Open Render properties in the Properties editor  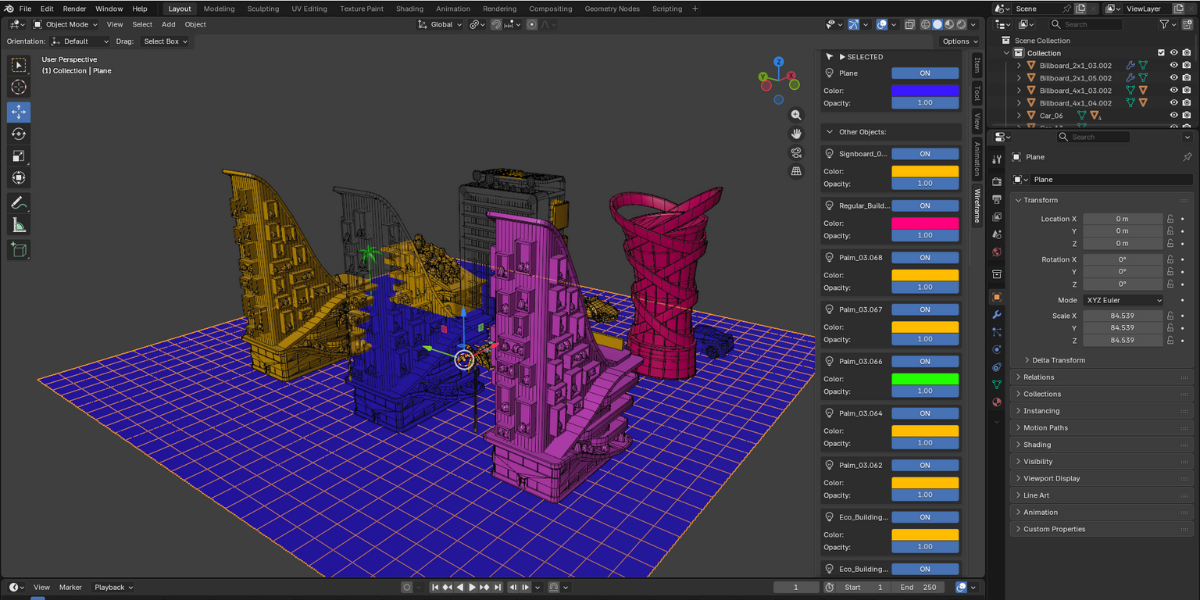coord(996,181)
